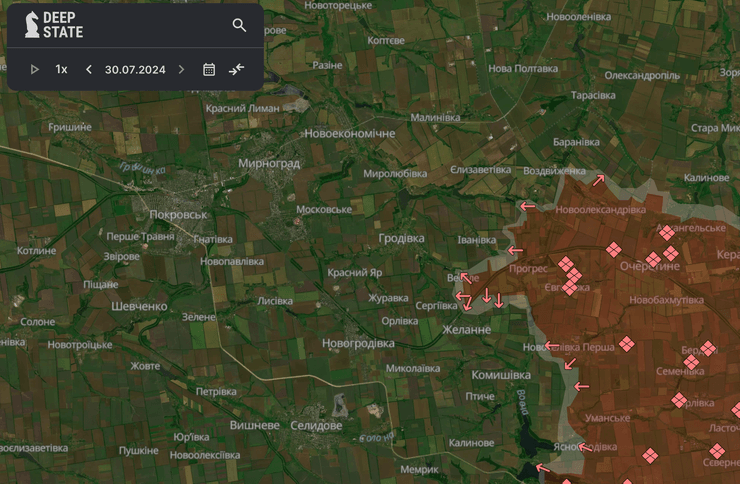Click the DeepState knight logo

(x=33, y=25)
